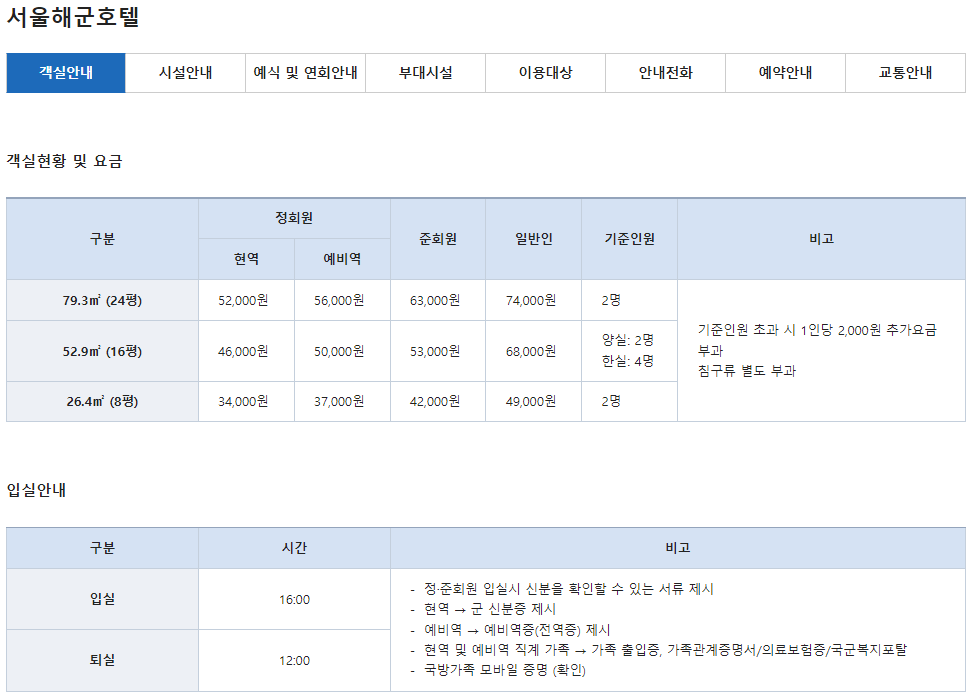
Task: Click the 현역 및 예비역 직계 가족 line
Action: tap(665, 650)
